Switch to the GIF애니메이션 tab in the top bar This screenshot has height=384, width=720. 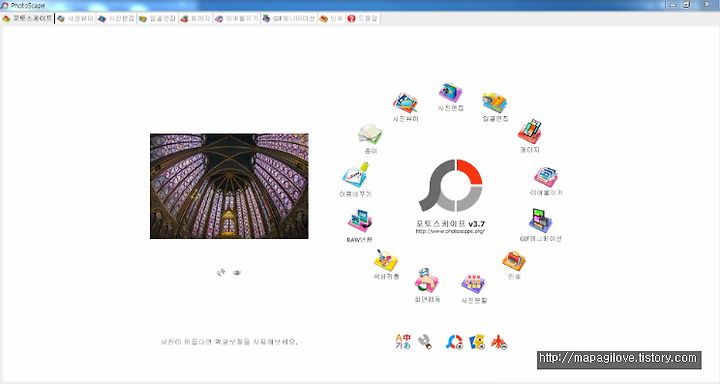tap(289, 18)
